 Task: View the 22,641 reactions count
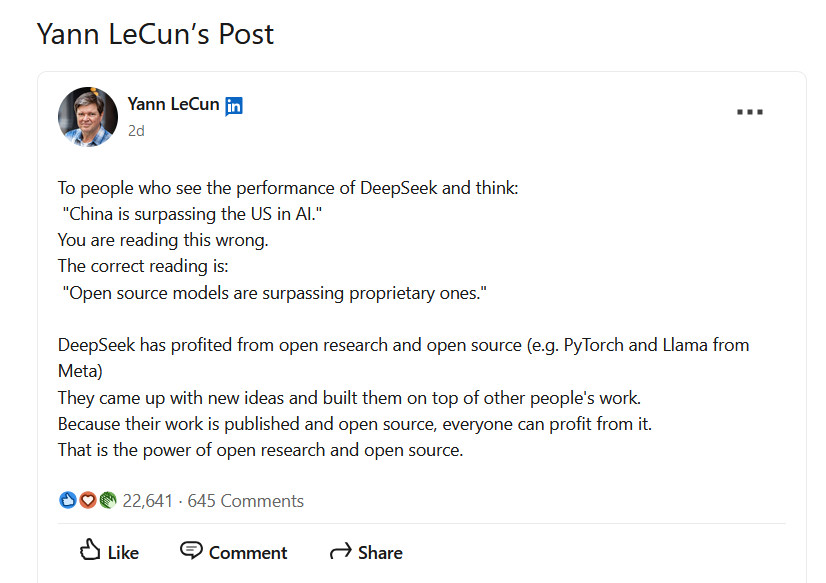(x=147, y=501)
